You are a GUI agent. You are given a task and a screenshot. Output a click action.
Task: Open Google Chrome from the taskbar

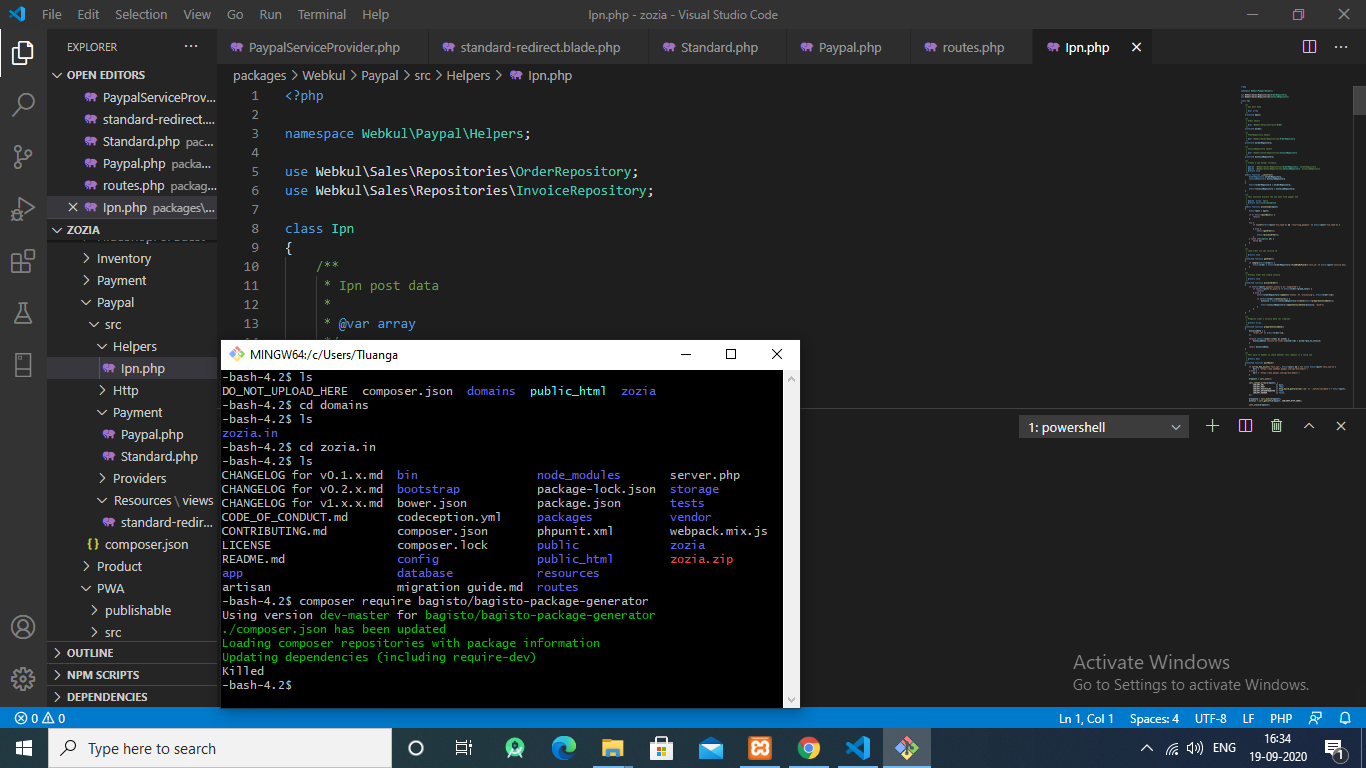(x=808, y=748)
